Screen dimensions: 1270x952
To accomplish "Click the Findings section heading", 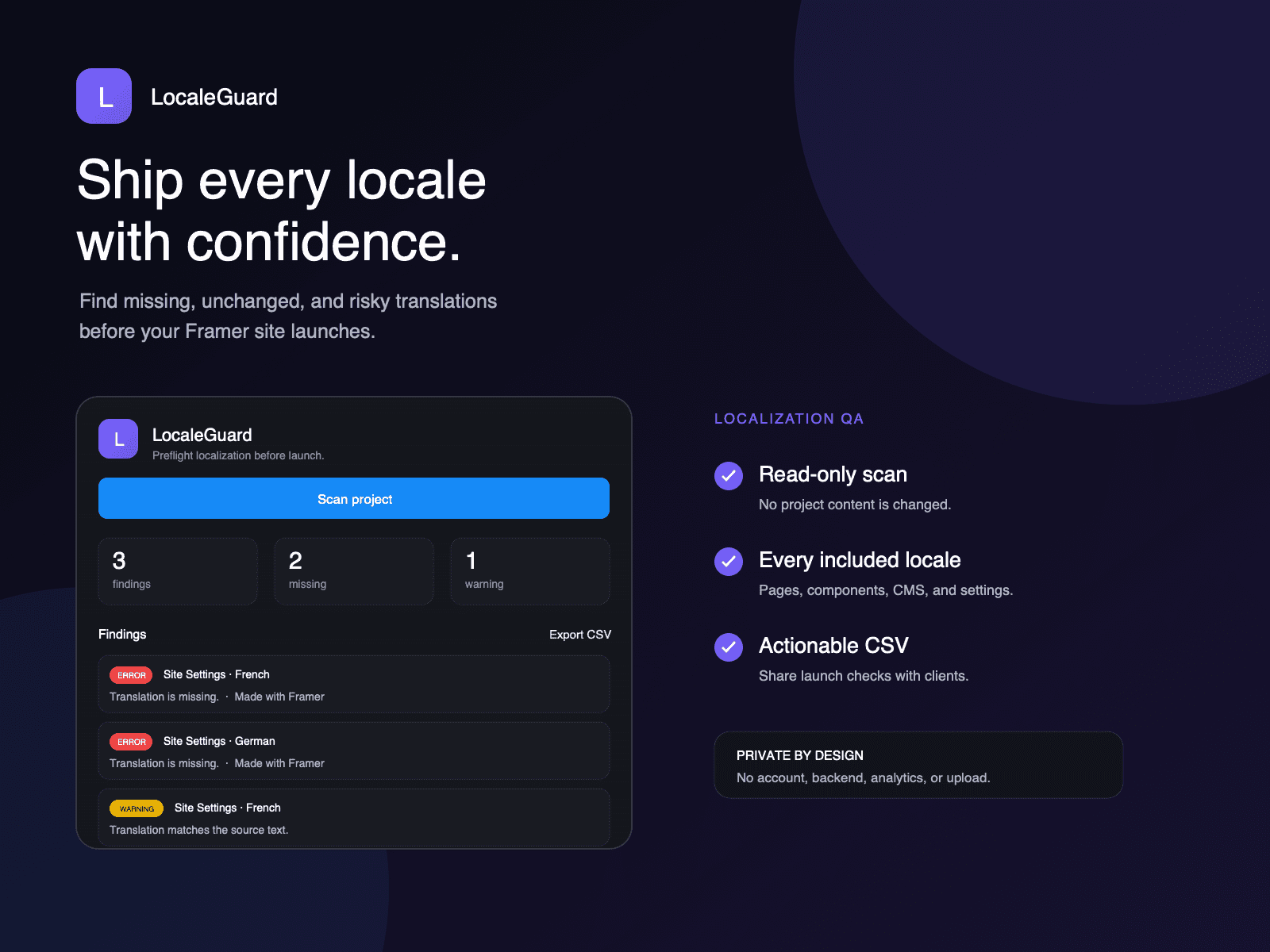I will [x=122, y=634].
